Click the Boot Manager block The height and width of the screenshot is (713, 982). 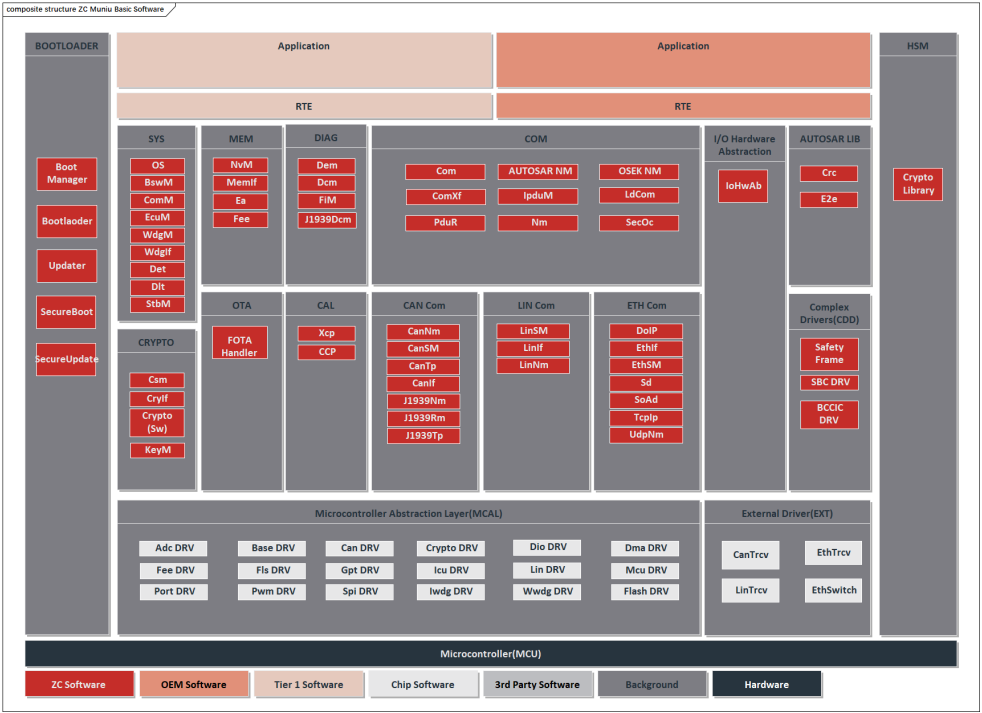click(66, 174)
